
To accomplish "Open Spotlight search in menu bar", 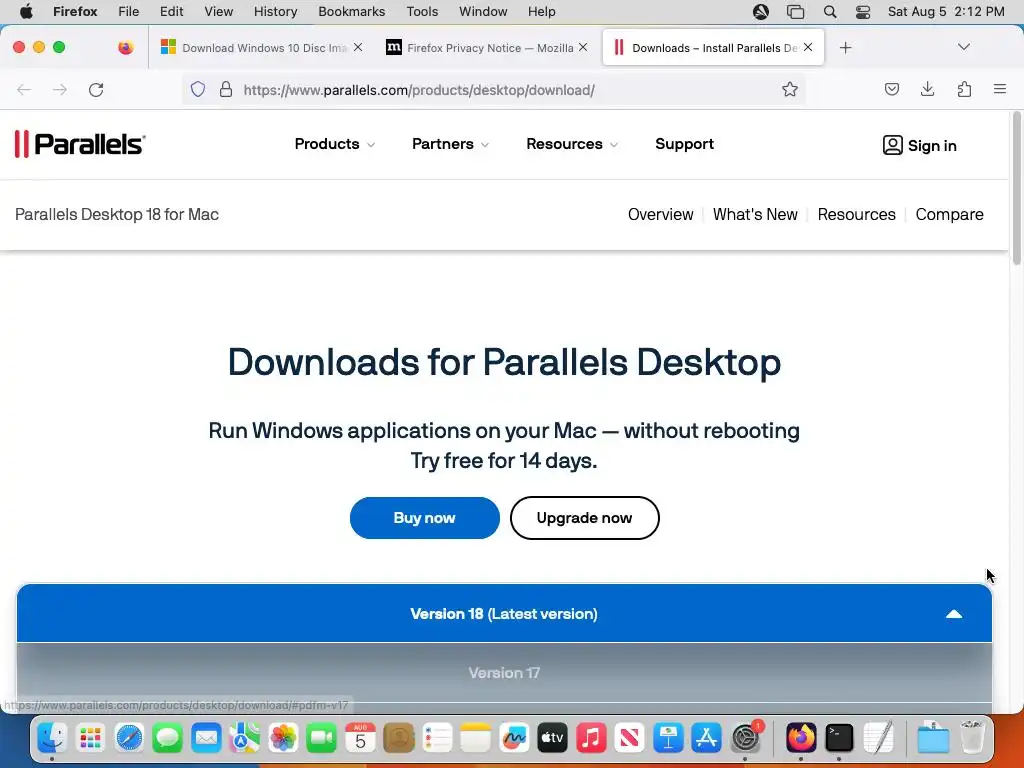I will (x=829, y=12).
